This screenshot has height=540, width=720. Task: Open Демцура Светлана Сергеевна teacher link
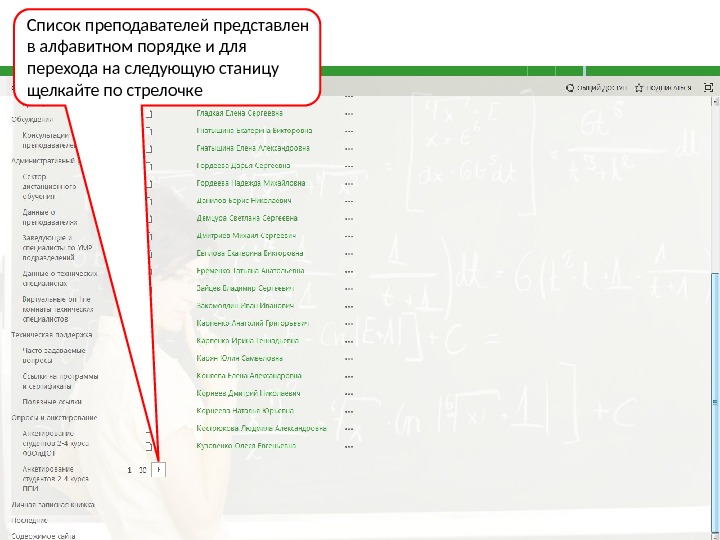pos(247,218)
